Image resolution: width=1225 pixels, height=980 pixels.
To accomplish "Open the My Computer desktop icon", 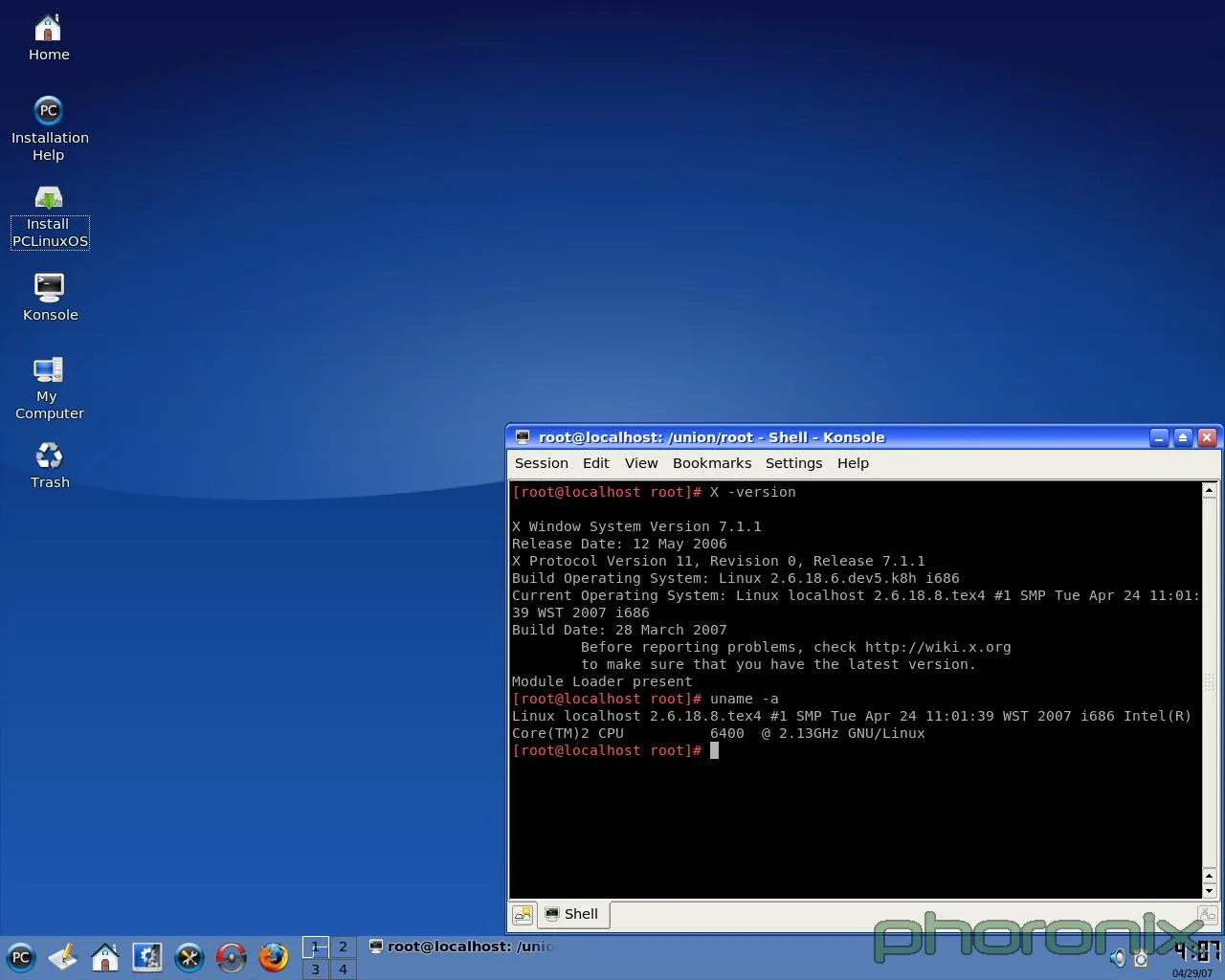I will (49, 388).
